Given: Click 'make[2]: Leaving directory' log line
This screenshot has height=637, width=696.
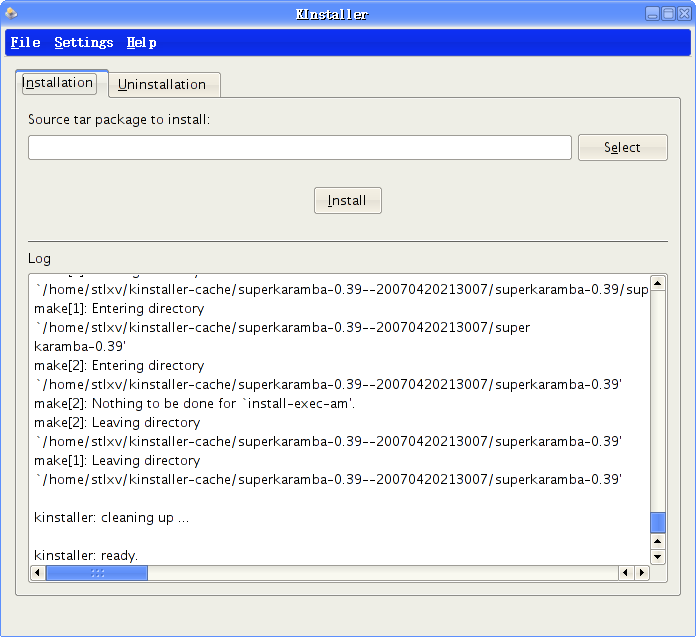Looking at the screenshot, I should pos(117,422).
